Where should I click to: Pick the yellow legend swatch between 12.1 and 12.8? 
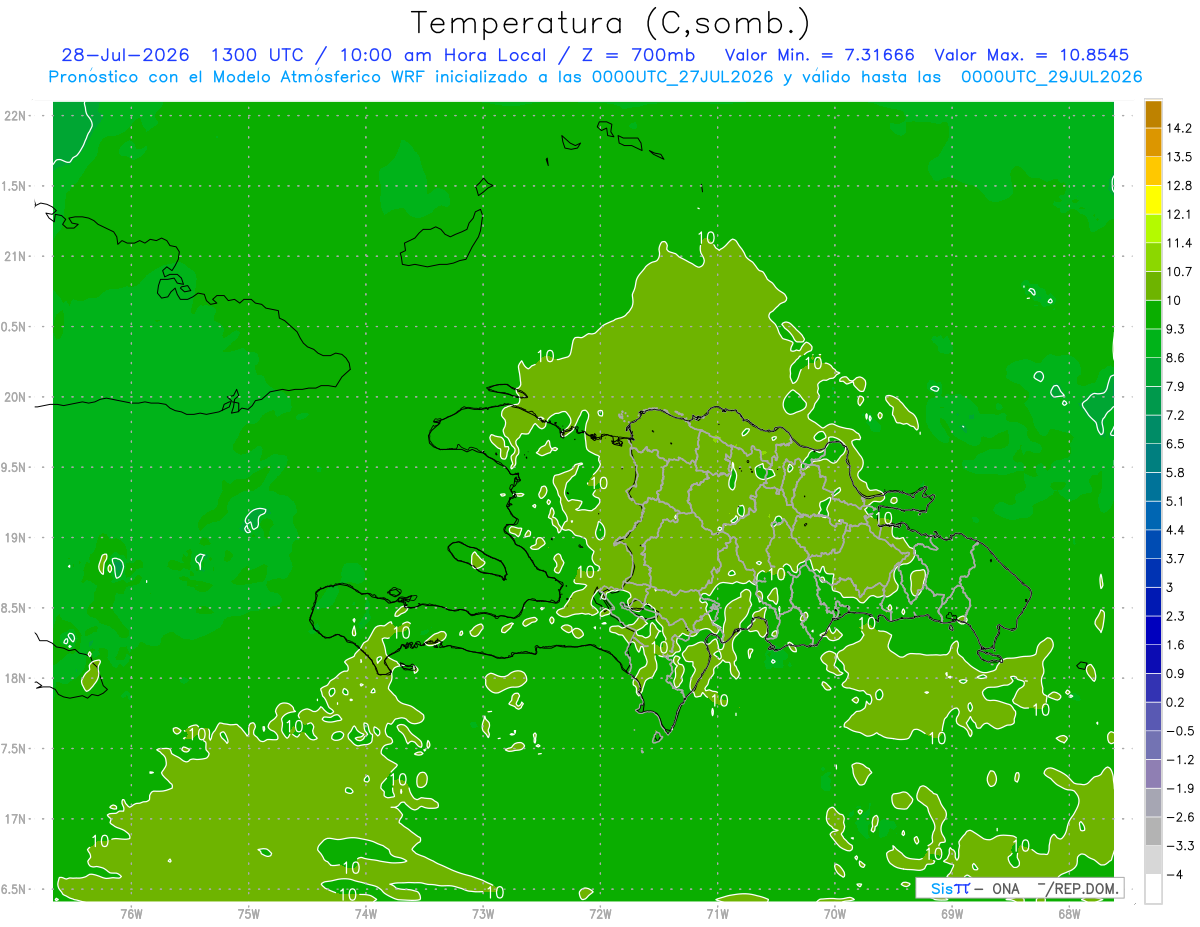[x=1153, y=200]
